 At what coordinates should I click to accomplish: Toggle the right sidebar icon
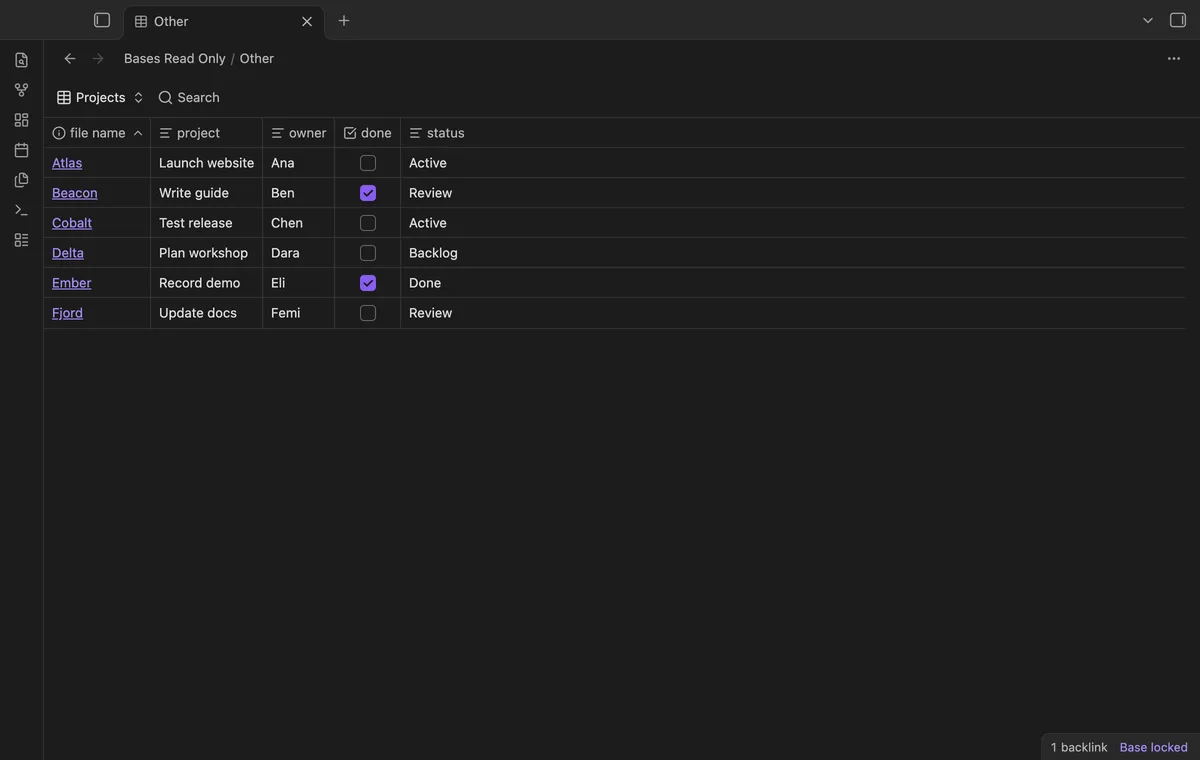pyautogui.click(x=1178, y=20)
